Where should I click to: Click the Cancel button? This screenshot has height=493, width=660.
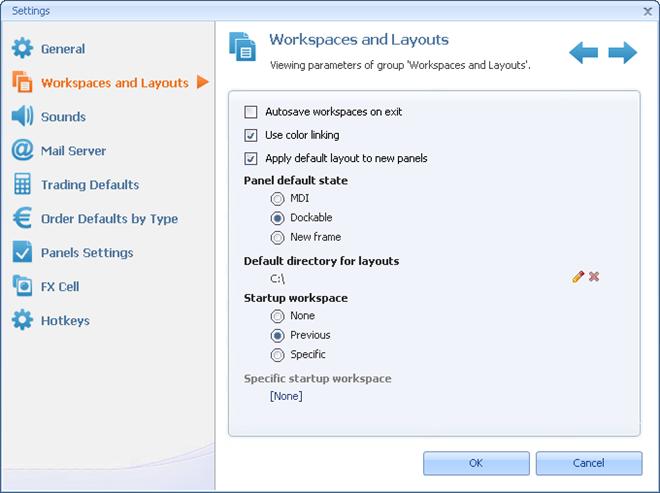pyautogui.click(x=588, y=463)
